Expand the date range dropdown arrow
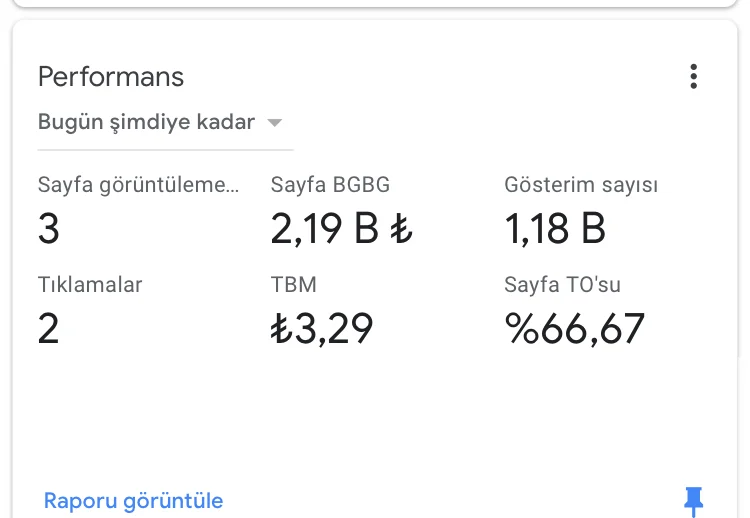Viewport: 750px width, 518px height. tap(275, 123)
